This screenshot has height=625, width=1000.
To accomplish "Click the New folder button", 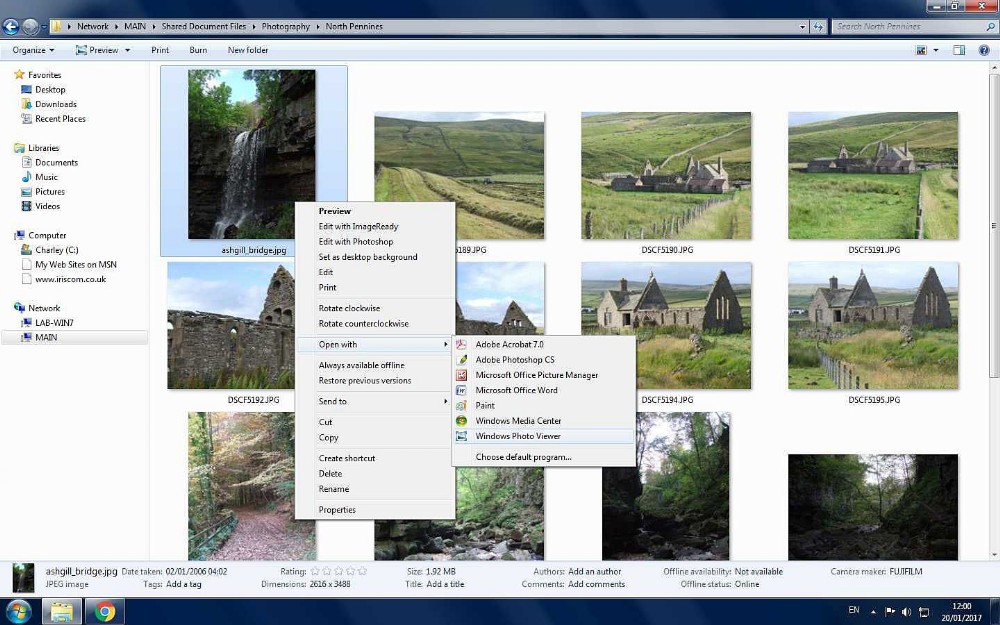I will (x=248, y=50).
